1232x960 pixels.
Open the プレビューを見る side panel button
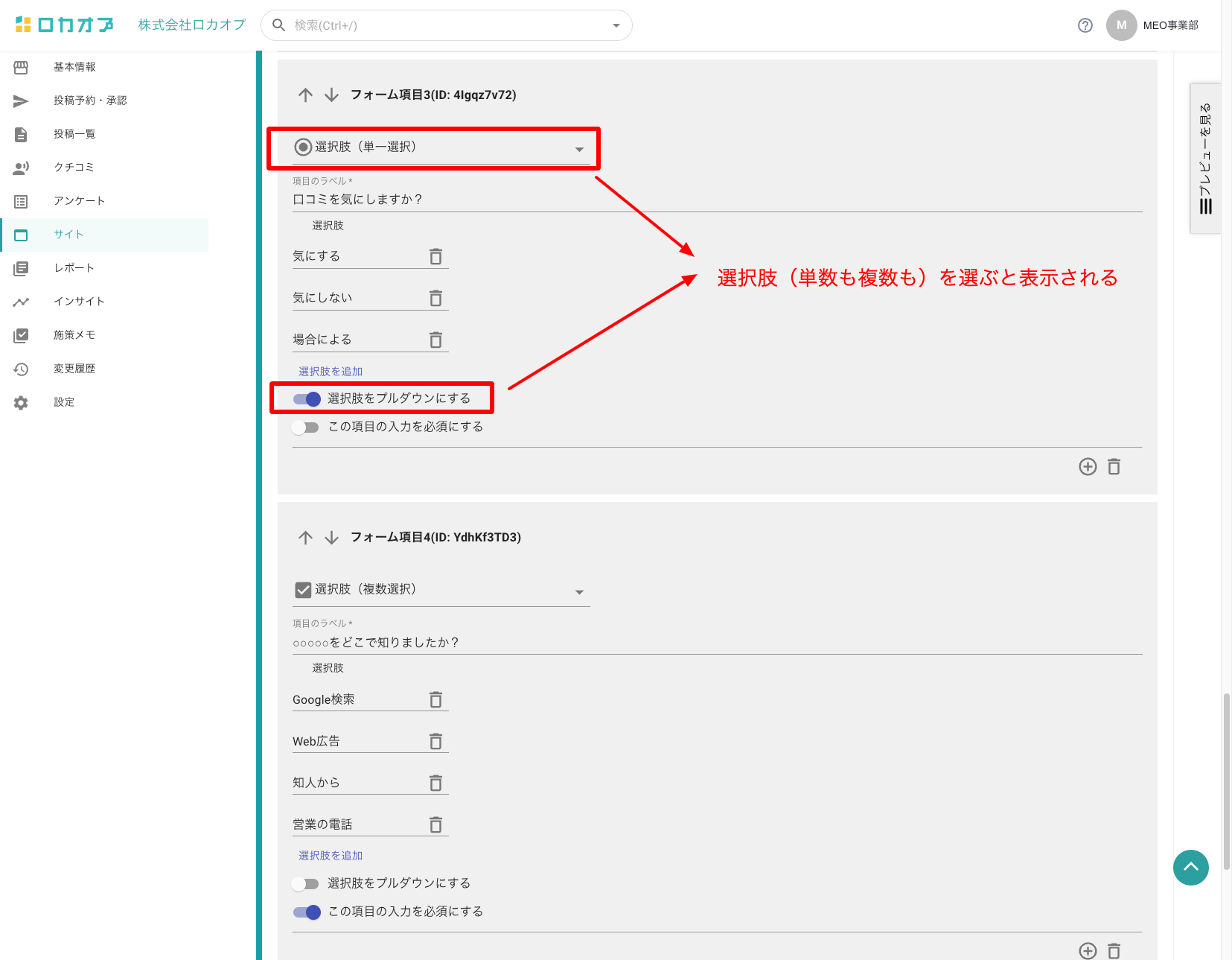pos(1205,158)
